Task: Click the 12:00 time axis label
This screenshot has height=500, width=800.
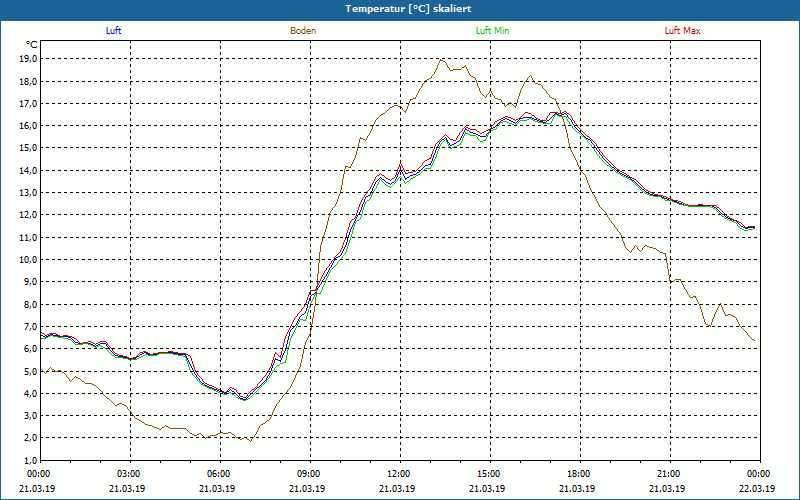Action: point(400,474)
